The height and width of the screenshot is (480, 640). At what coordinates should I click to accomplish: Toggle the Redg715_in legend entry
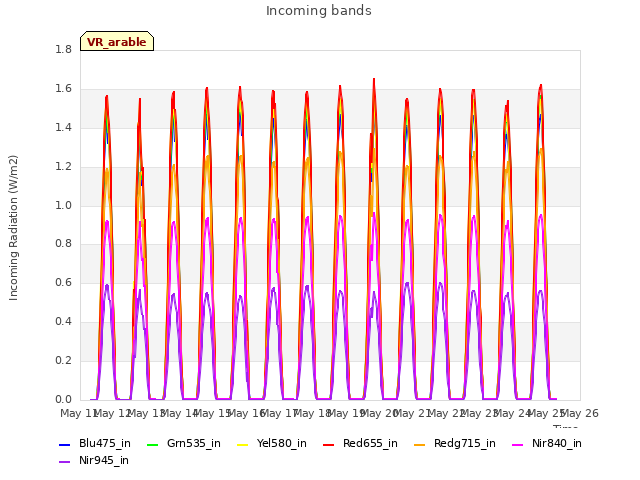[455, 444]
